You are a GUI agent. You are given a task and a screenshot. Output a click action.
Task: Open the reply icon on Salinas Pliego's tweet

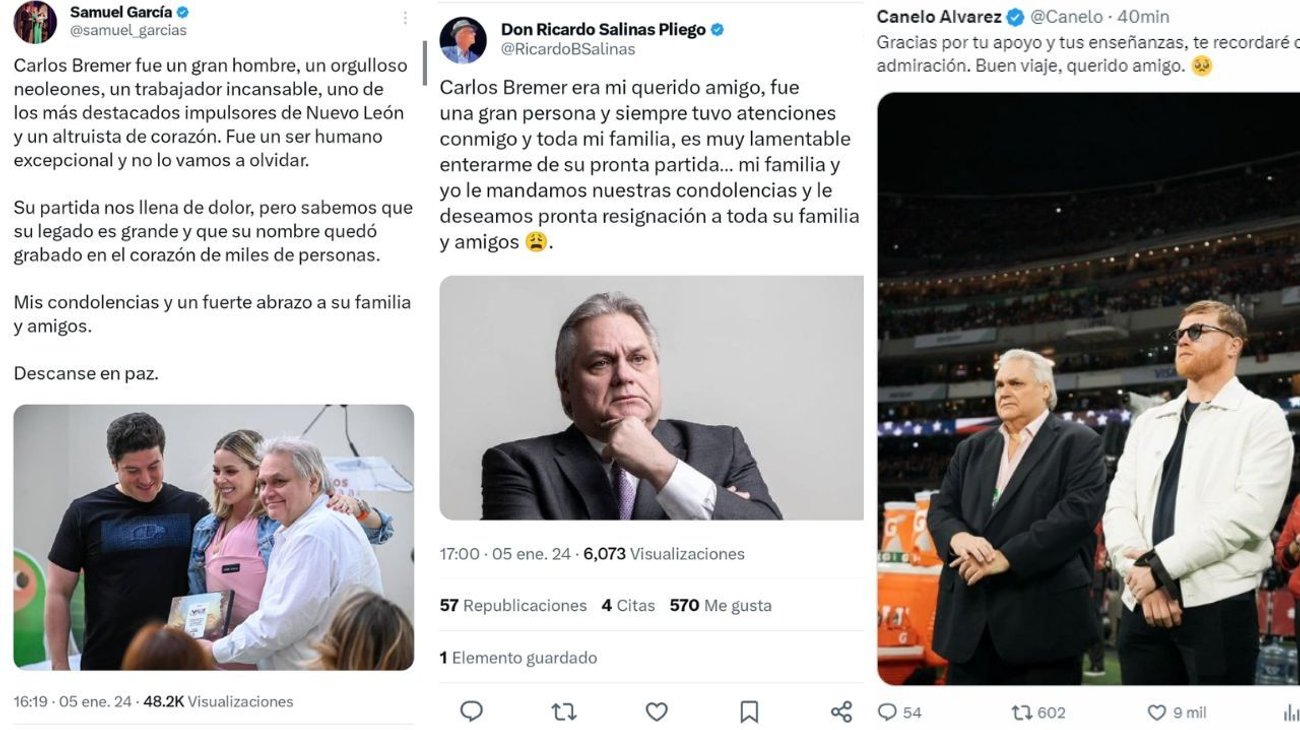[470, 711]
